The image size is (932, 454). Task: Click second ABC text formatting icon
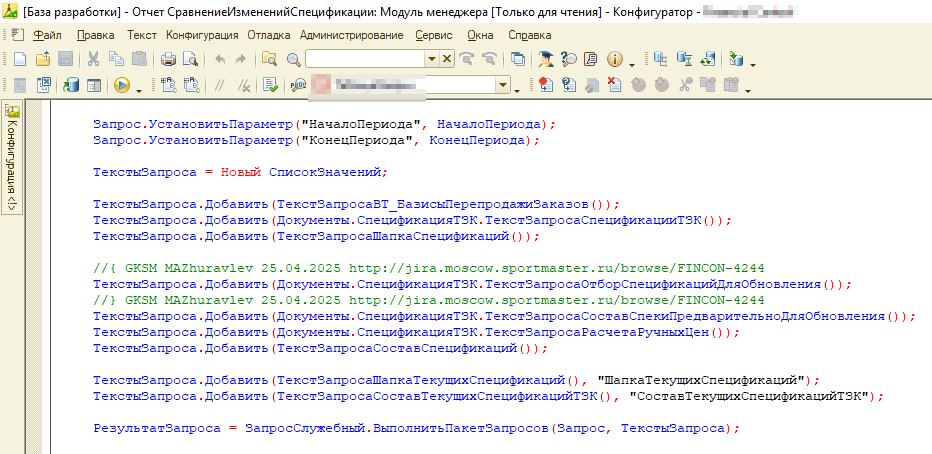pyautogui.click(x=190, y=85)
